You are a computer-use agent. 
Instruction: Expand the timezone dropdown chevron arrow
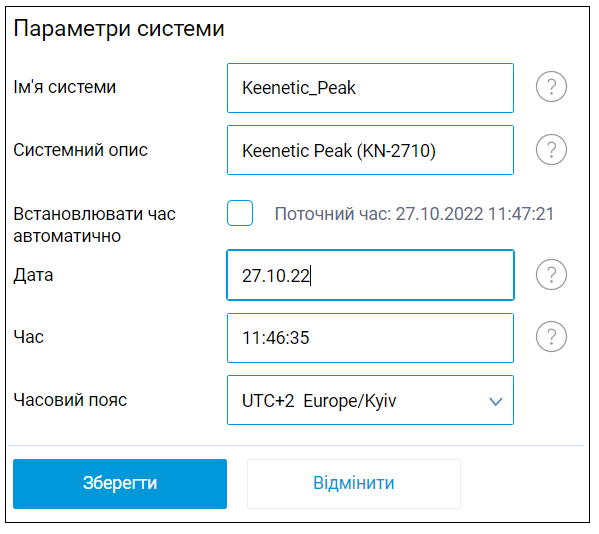(x=496, y=401)
